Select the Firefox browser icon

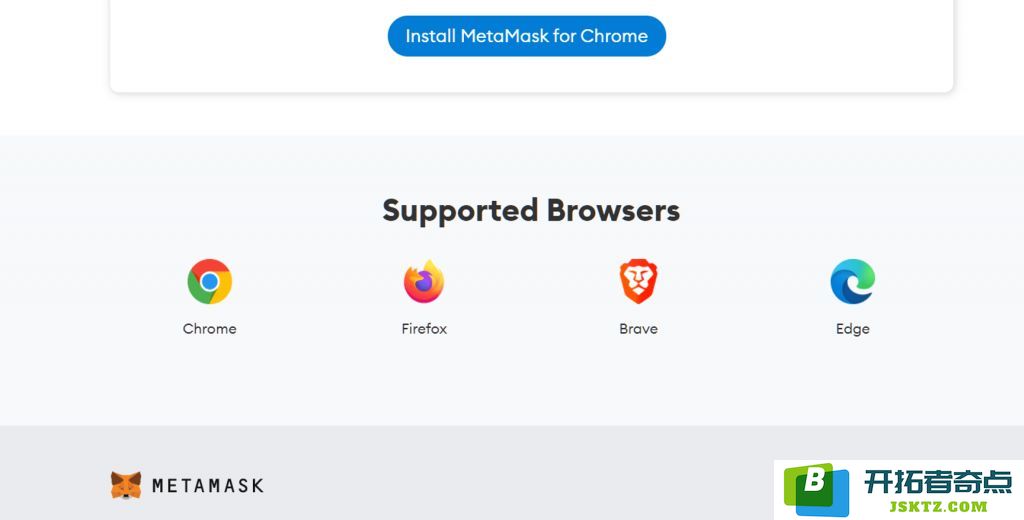coord(424,282)
